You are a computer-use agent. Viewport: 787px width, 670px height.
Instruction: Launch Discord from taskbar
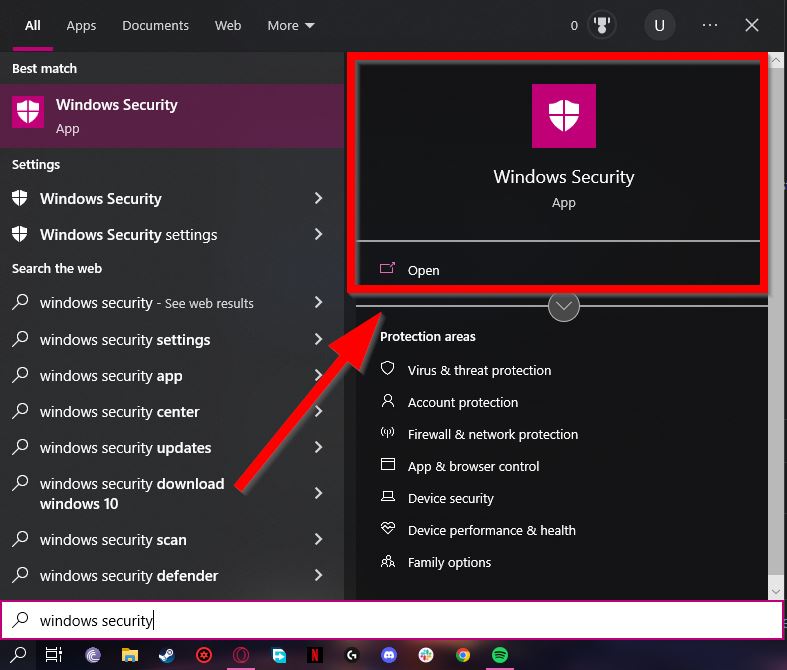[x=389, y=655]
